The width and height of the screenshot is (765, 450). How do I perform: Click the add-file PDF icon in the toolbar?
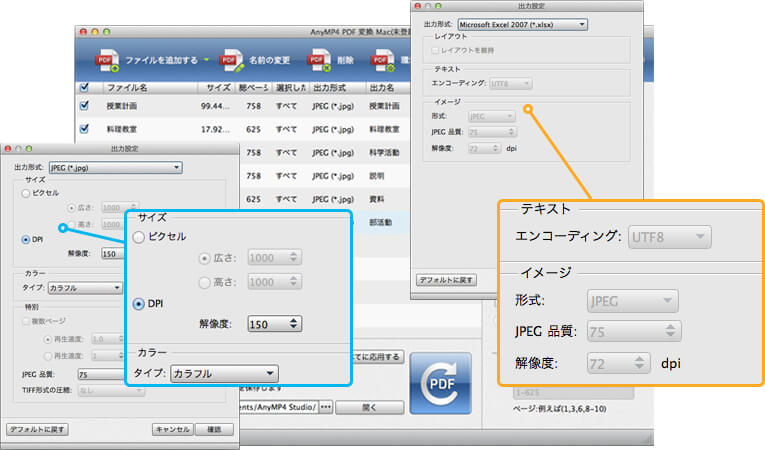107,61
